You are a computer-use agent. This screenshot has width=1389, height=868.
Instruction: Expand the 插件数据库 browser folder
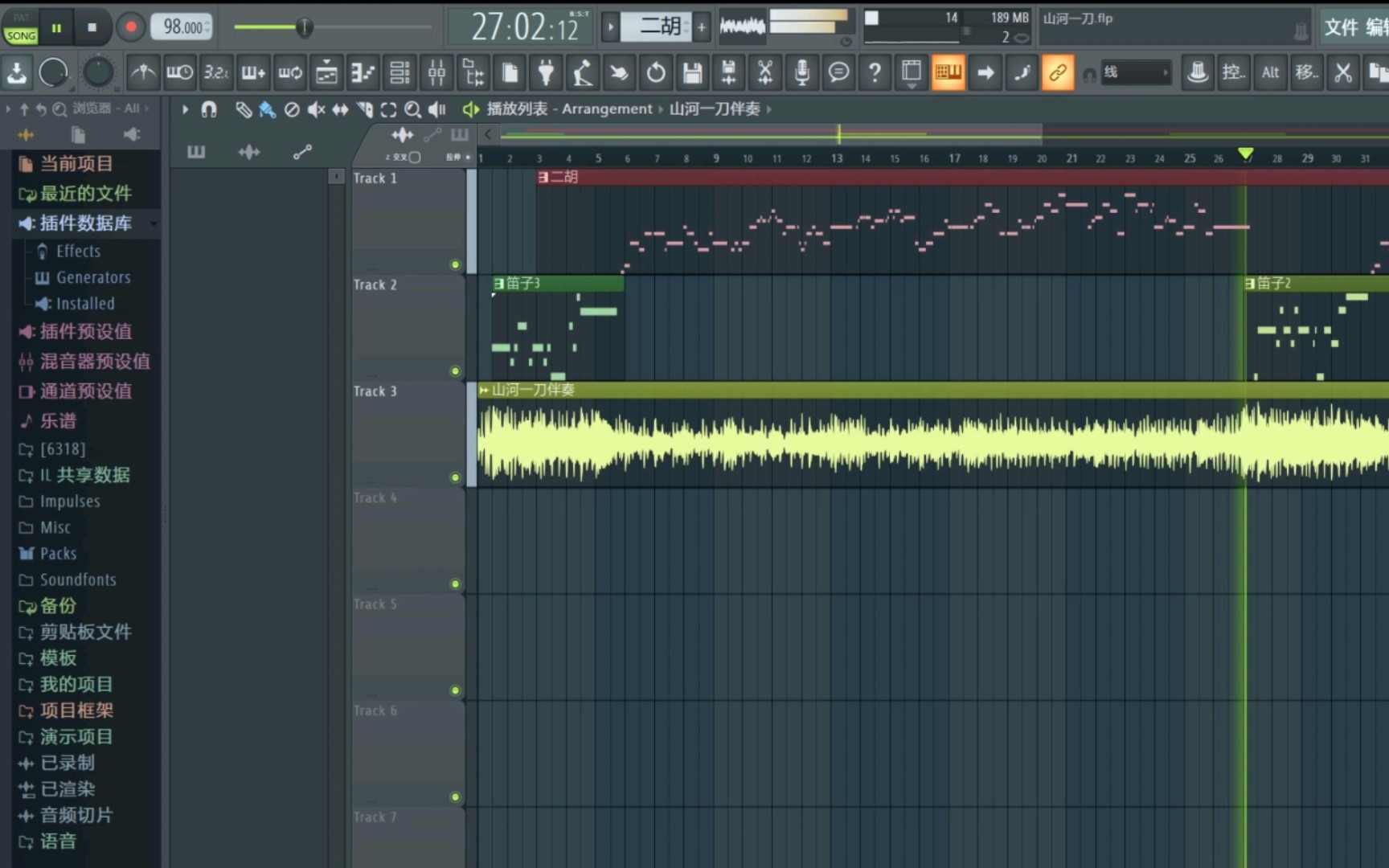[86, 223]
